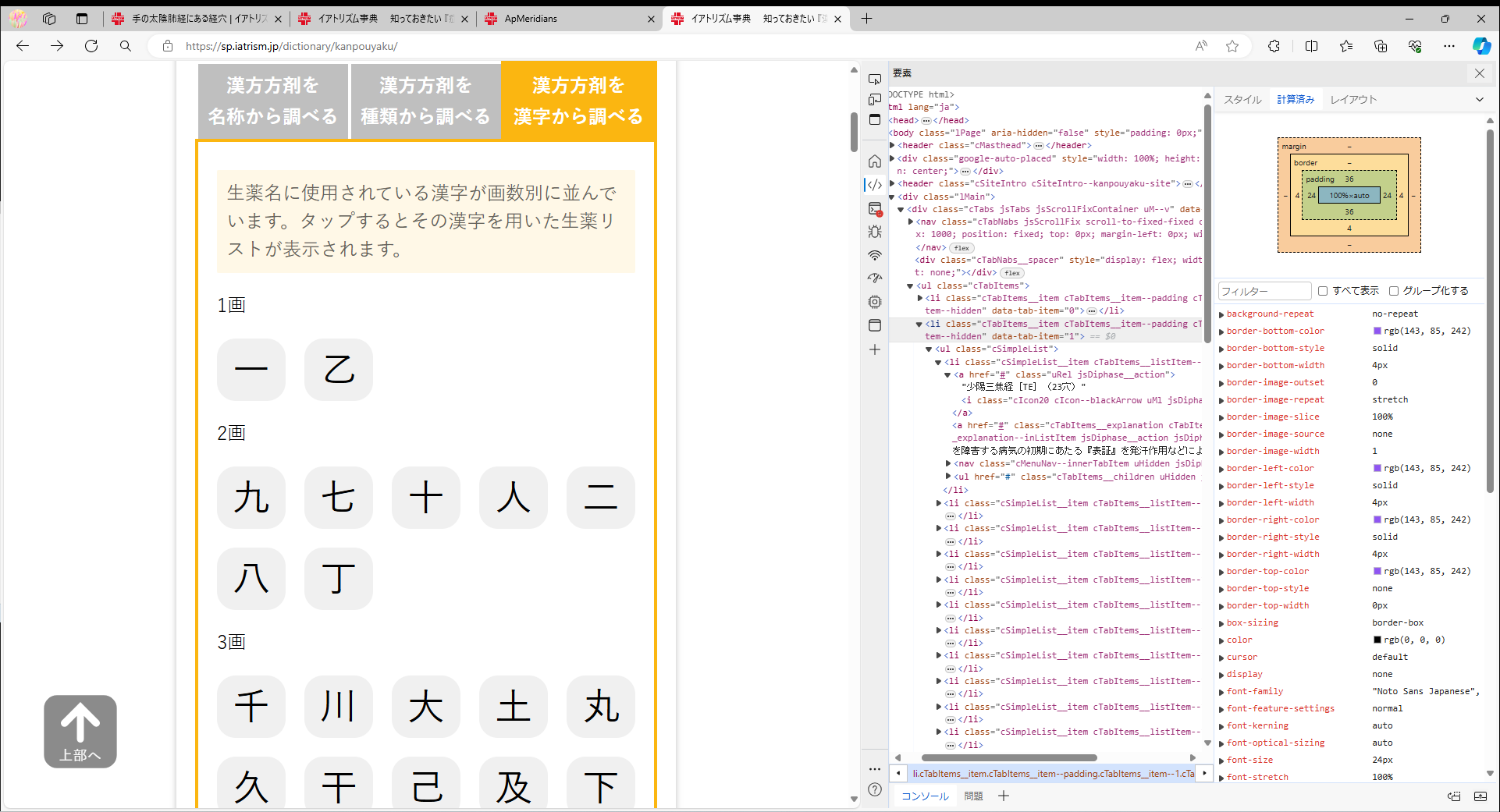1500x812 pixels.
Task: Expand font-family computed property
Action: 1221,692
